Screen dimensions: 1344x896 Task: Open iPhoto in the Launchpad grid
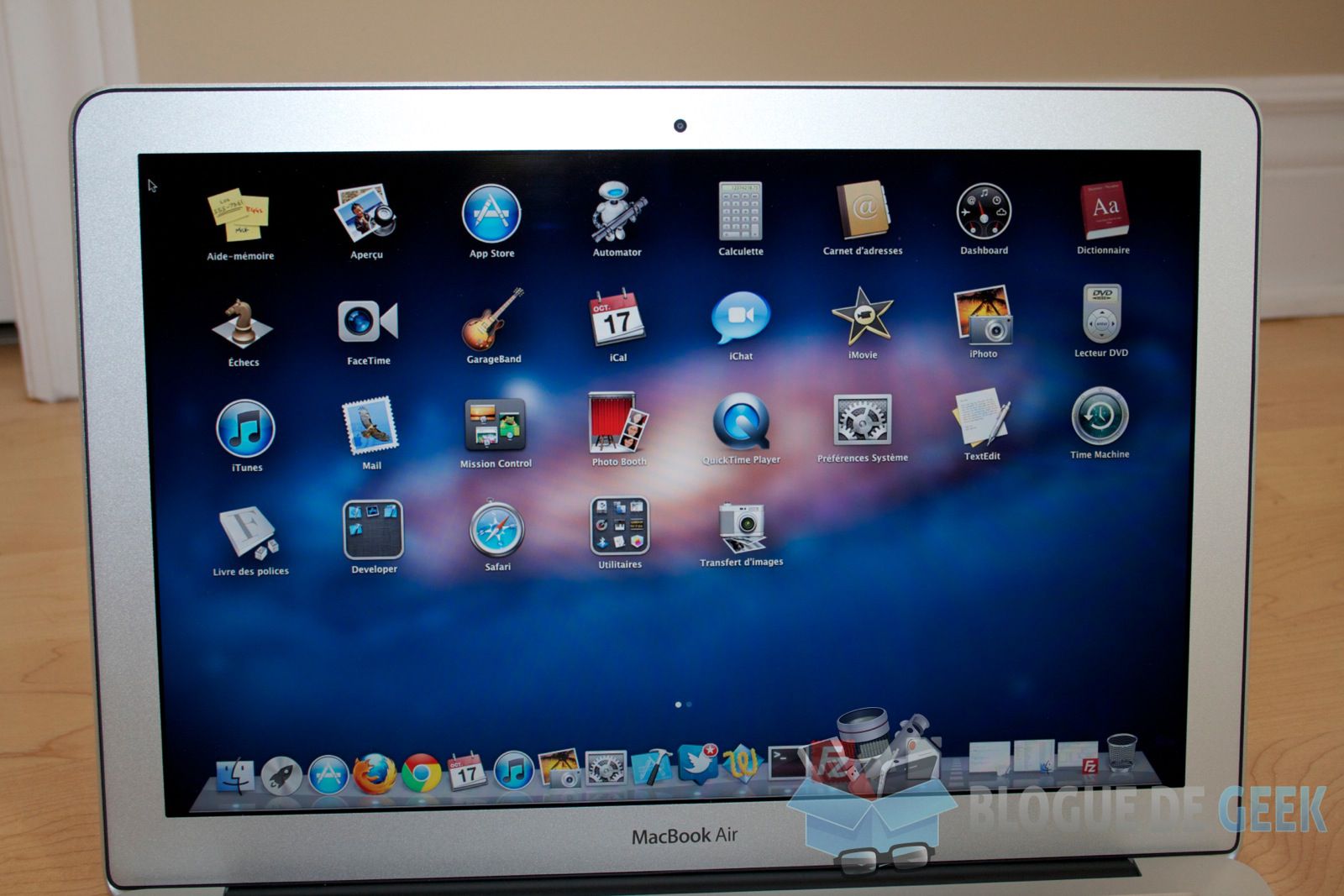(983, 316)
